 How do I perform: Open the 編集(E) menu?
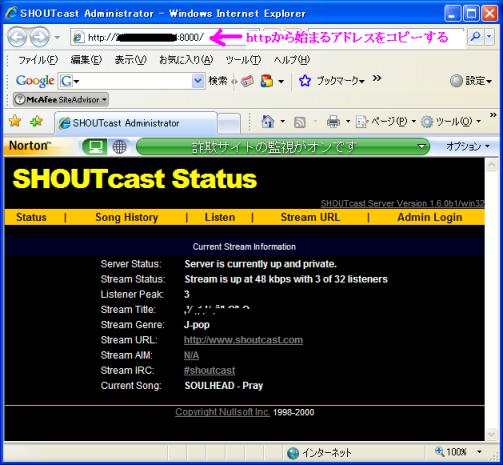coord(86,60)
